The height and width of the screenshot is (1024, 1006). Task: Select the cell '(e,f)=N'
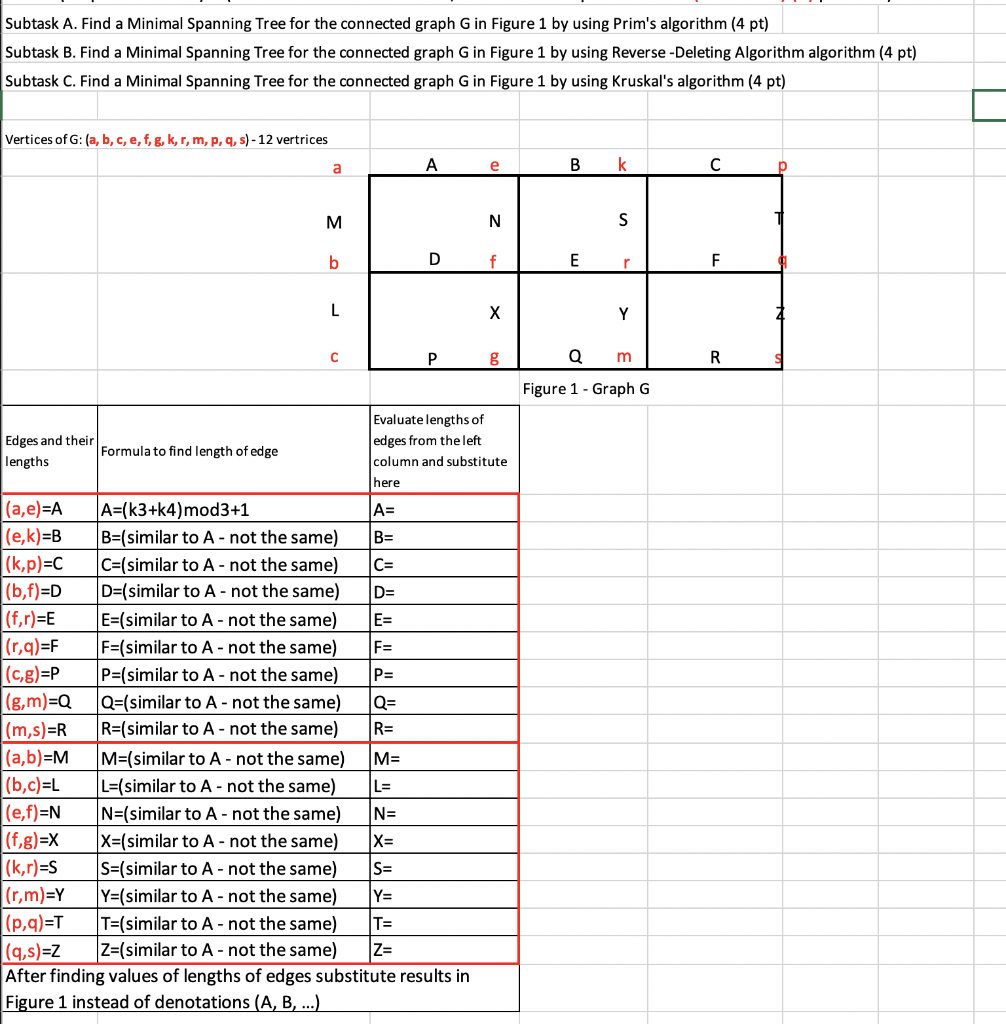pyautogui.click(x=50, y=812)
